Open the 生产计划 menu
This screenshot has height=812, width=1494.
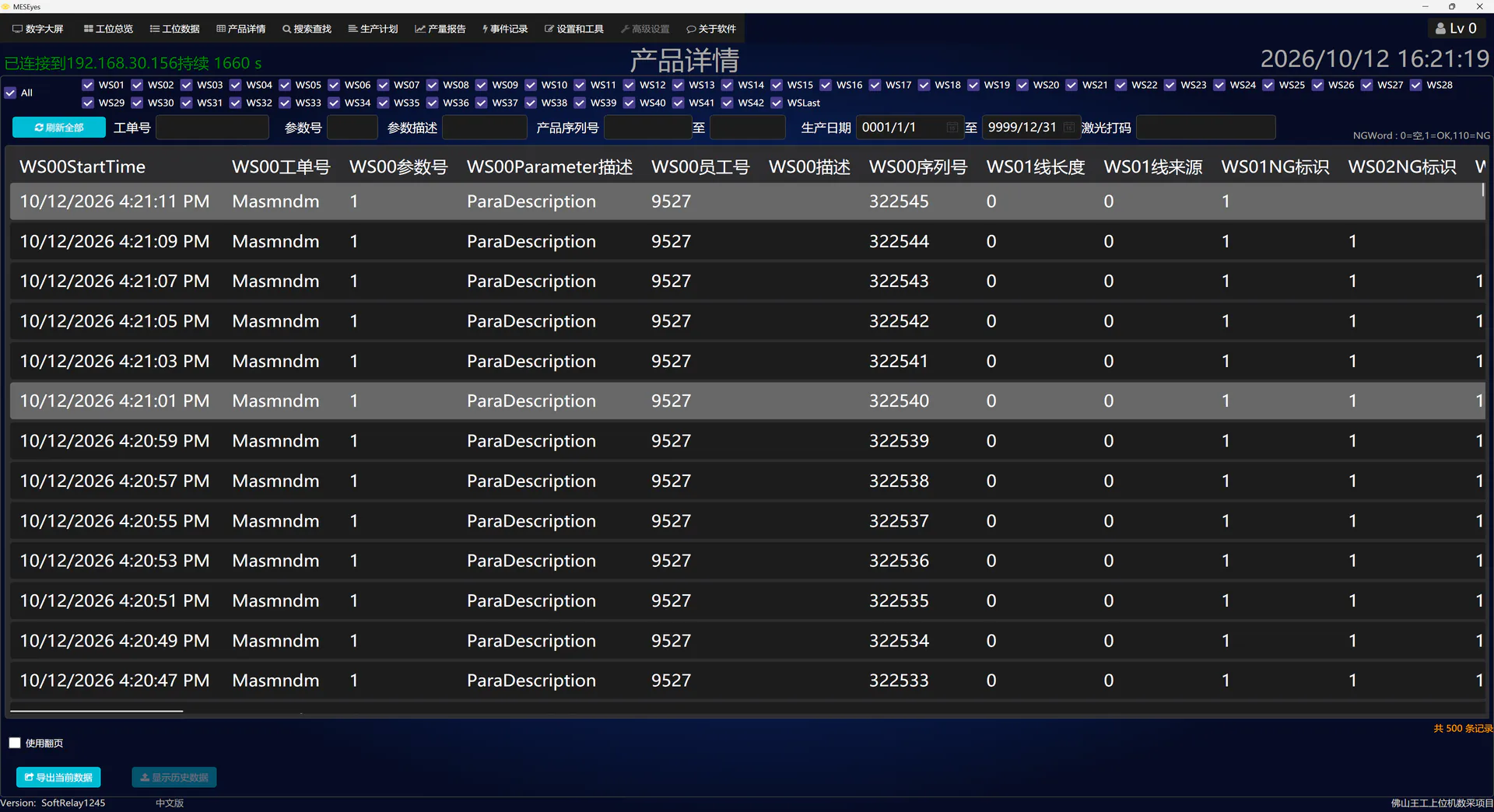[x=373, y=29]
